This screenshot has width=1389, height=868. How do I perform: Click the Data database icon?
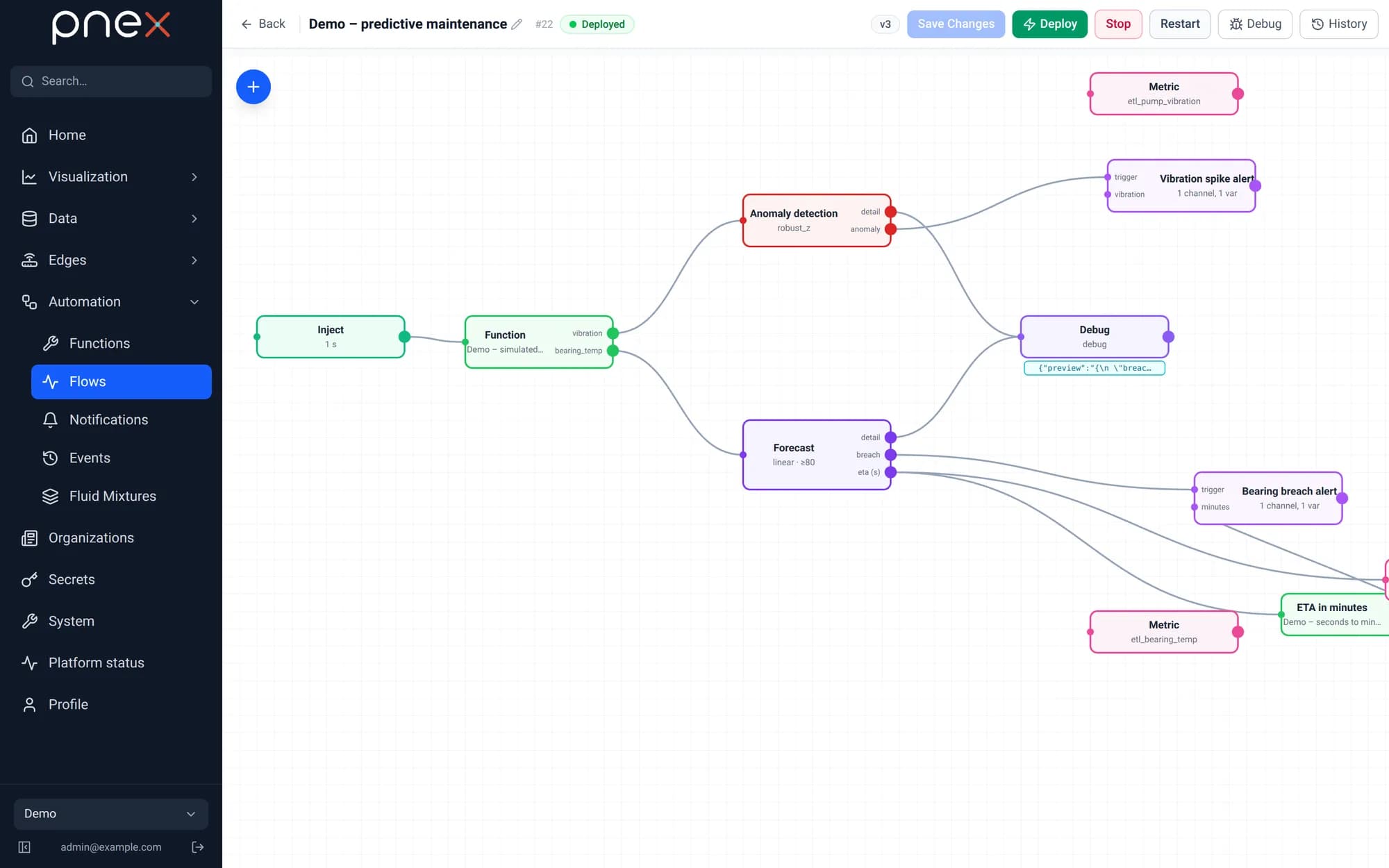(x=29, y=218)
